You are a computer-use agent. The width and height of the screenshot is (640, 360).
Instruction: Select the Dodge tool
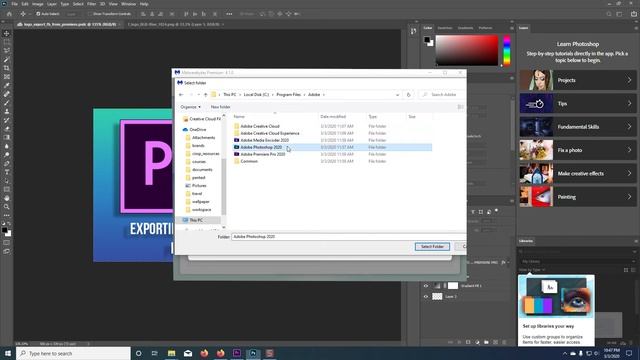click(7, 155)
